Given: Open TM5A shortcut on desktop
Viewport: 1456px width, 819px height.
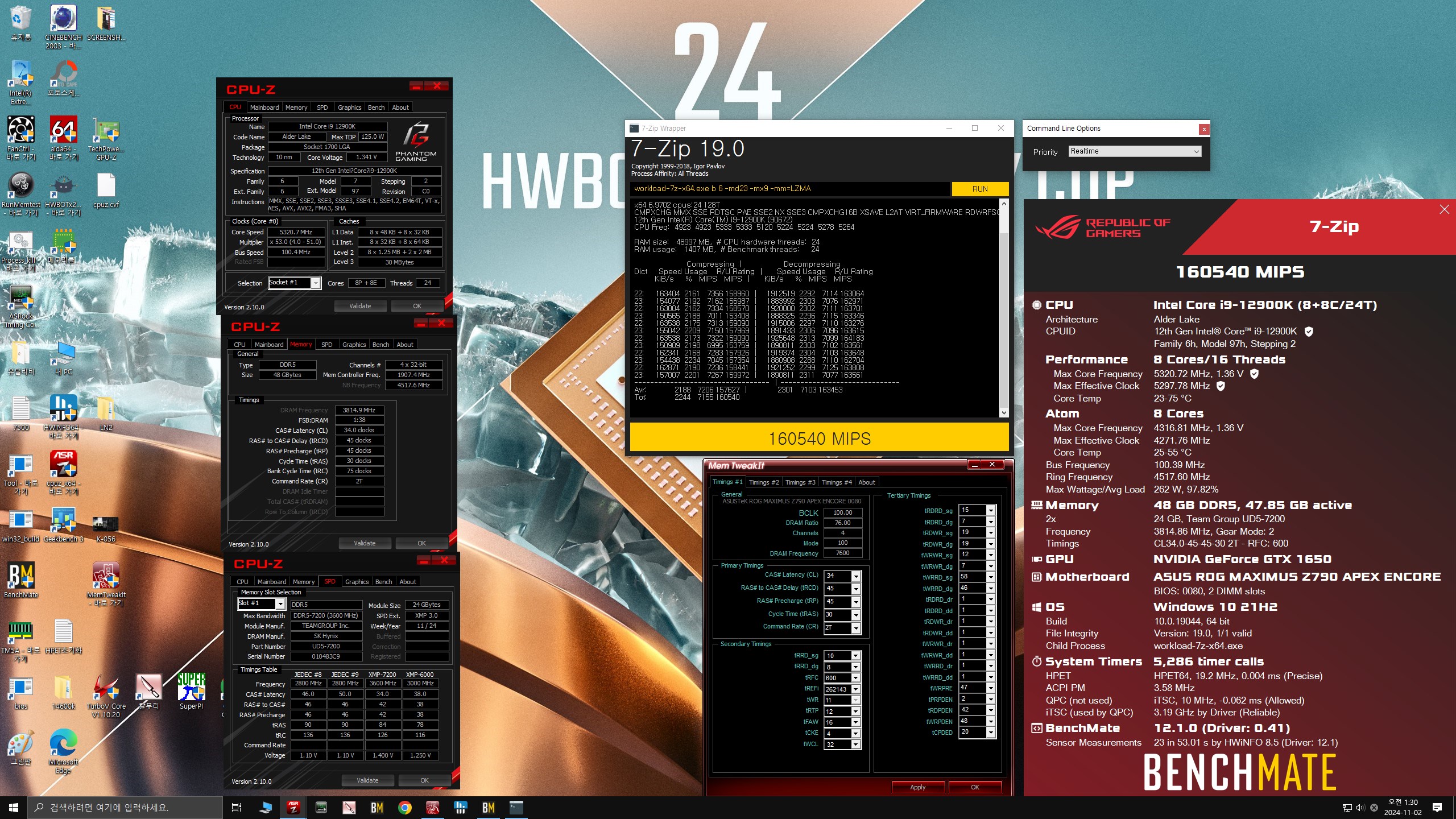Looking at the screenshot, I should 20,640.
